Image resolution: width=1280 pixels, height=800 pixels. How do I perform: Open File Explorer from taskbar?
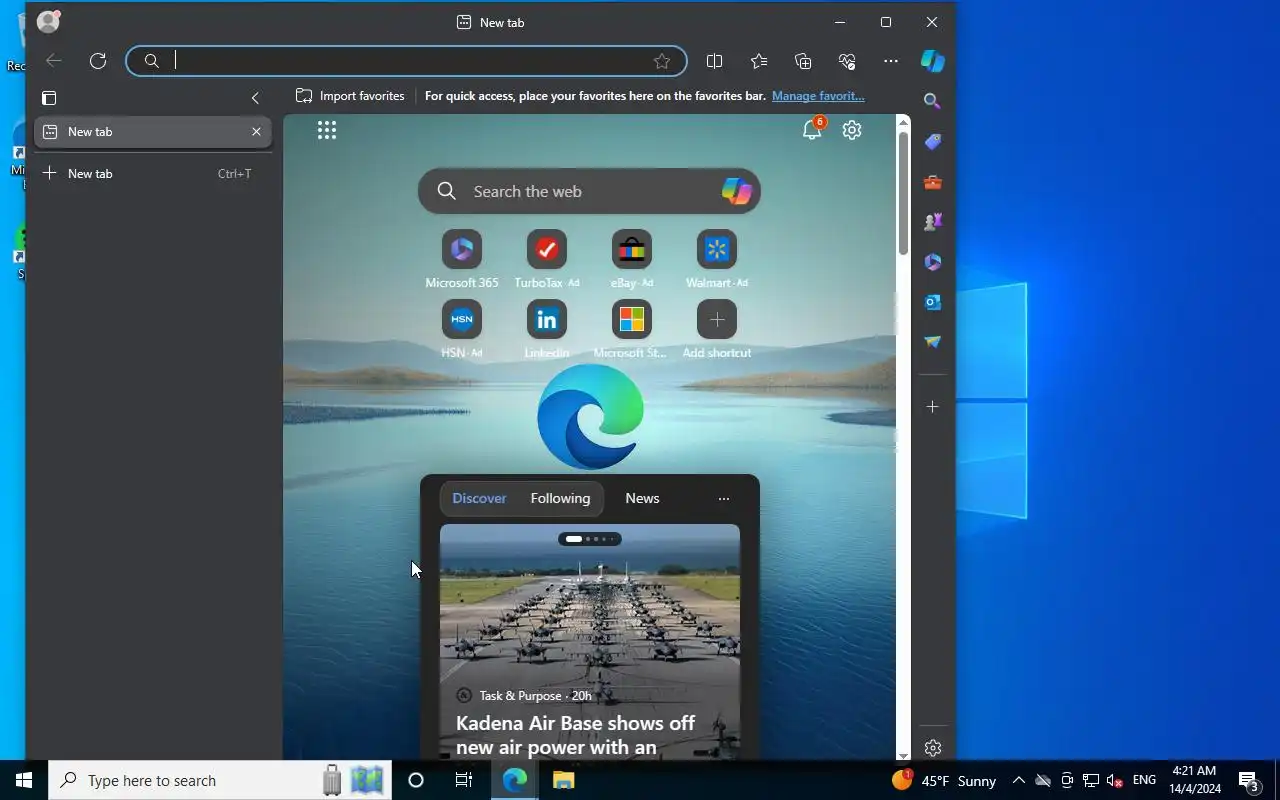[564, 780]
